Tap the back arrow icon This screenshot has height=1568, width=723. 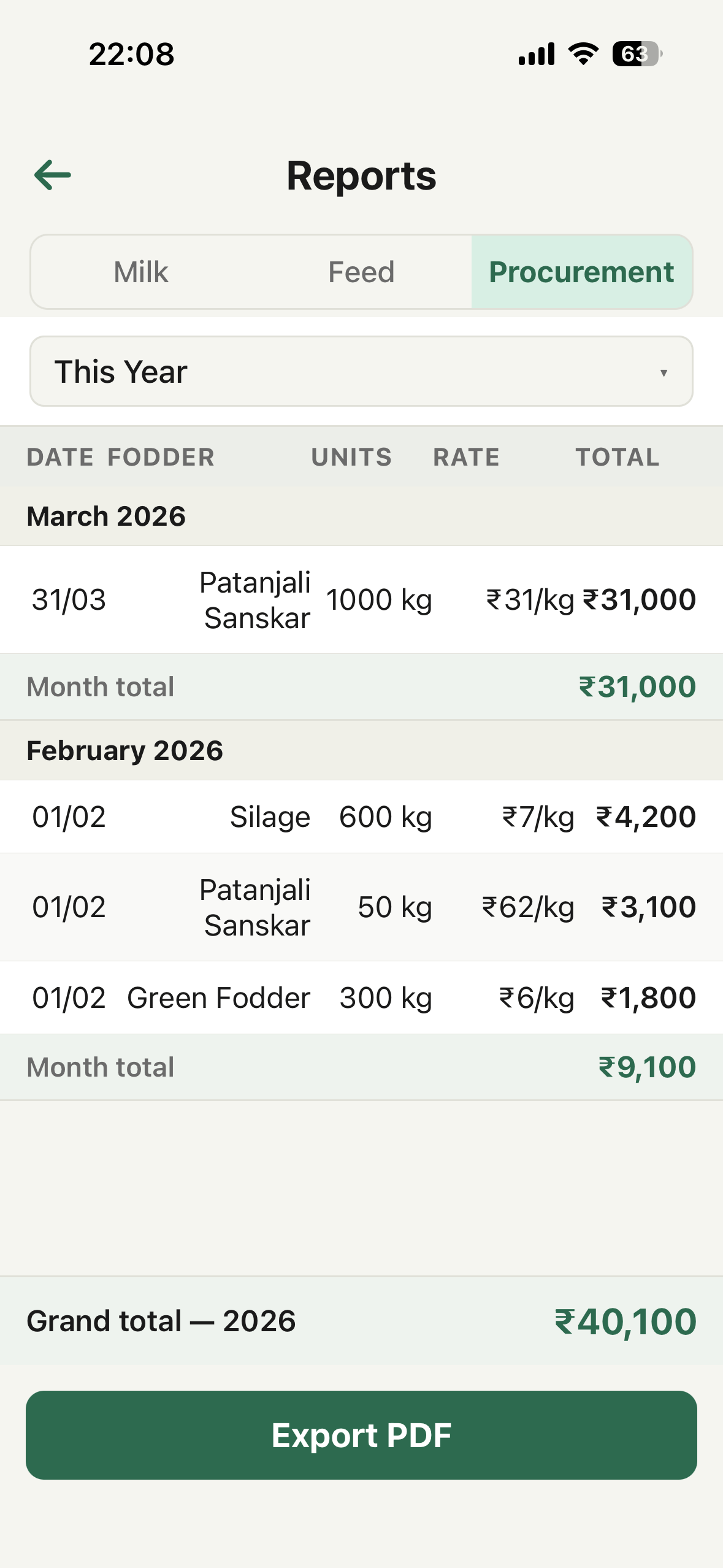pos(53,175)
